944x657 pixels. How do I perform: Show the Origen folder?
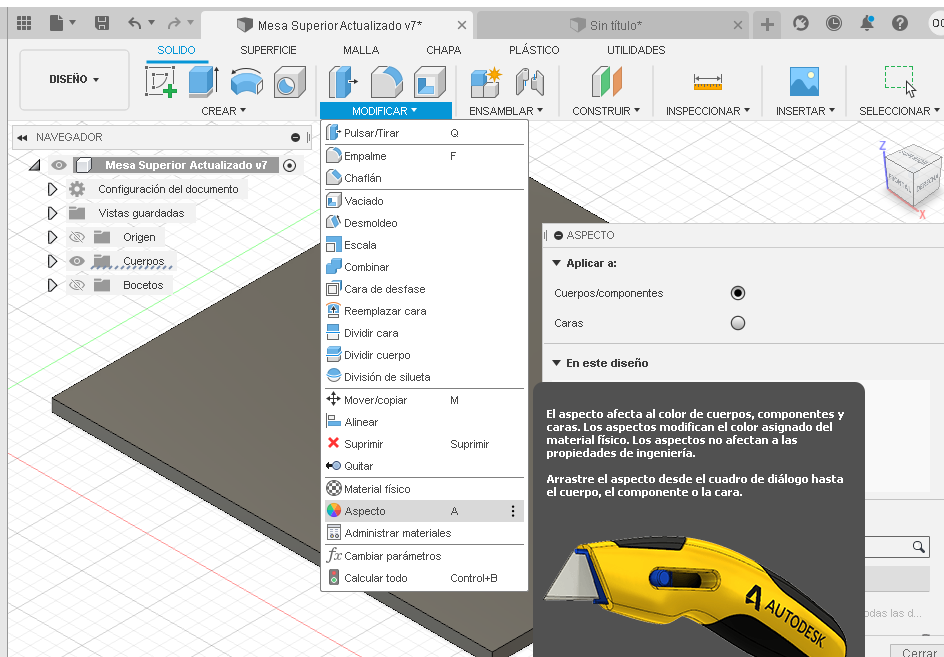point(77,237)
